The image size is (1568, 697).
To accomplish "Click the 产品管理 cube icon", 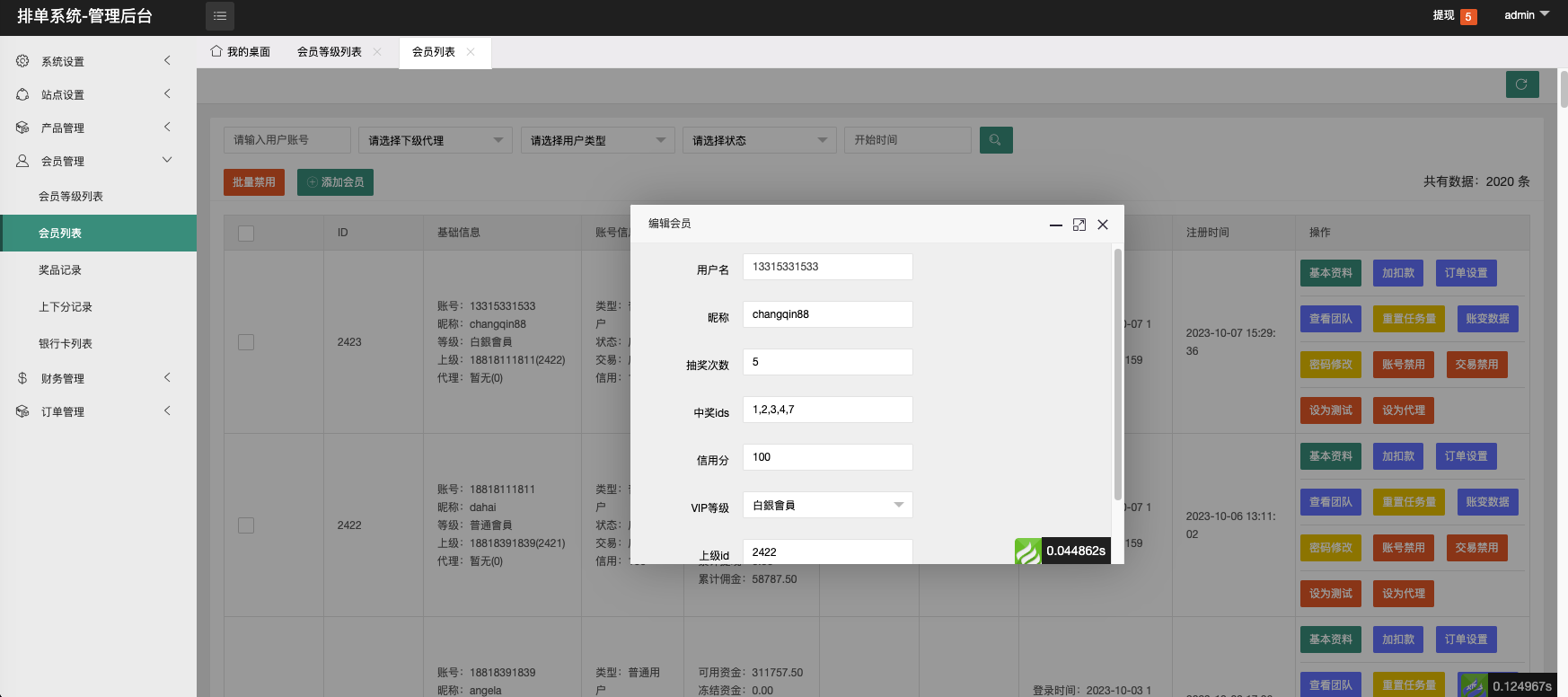I will click(22, 128).
